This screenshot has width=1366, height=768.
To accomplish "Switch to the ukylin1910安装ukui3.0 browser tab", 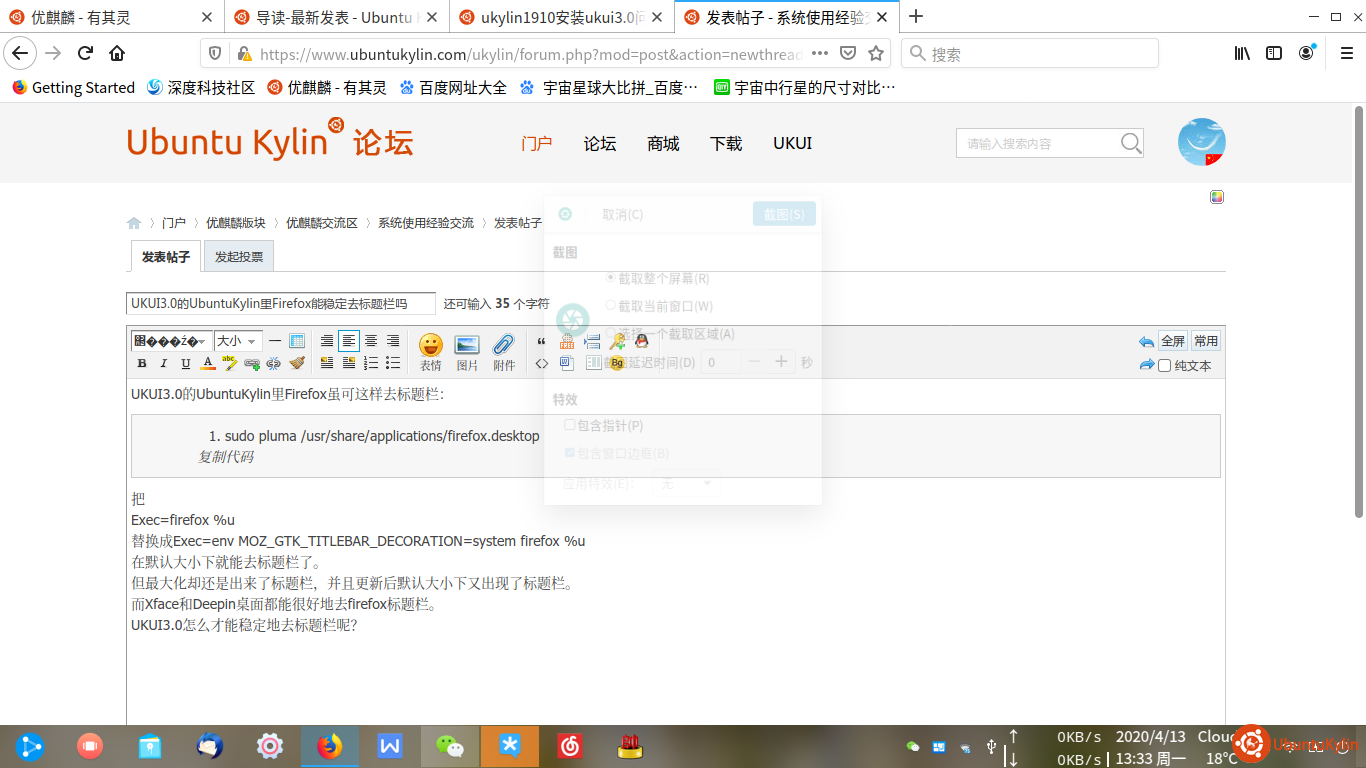I will [562, 17].
